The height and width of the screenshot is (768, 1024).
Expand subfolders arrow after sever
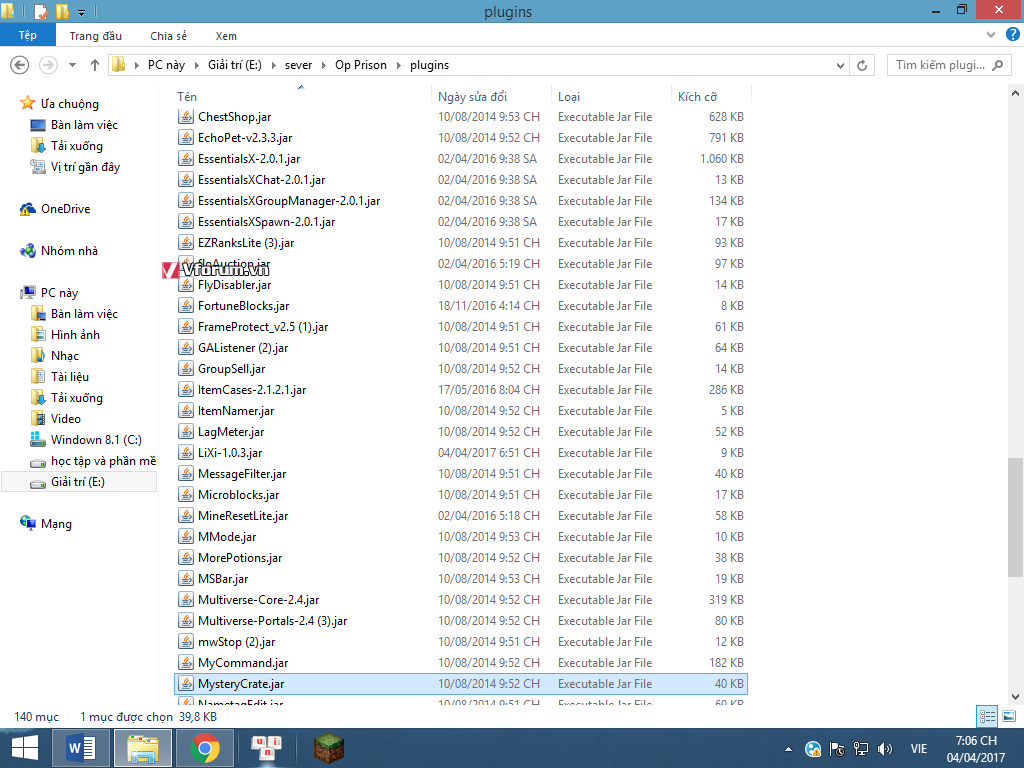pyautogui.click(x=323, y=65)
